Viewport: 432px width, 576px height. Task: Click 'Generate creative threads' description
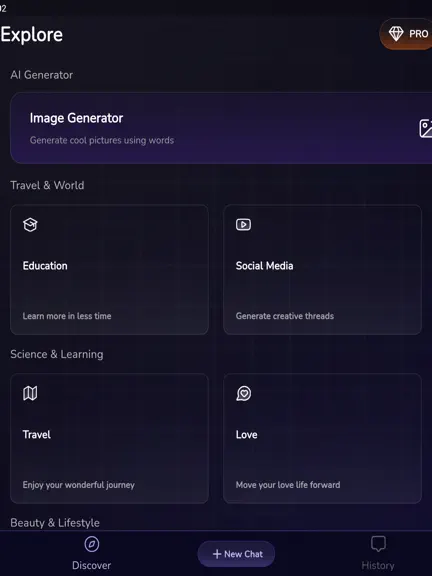click(x=285, y=316)
